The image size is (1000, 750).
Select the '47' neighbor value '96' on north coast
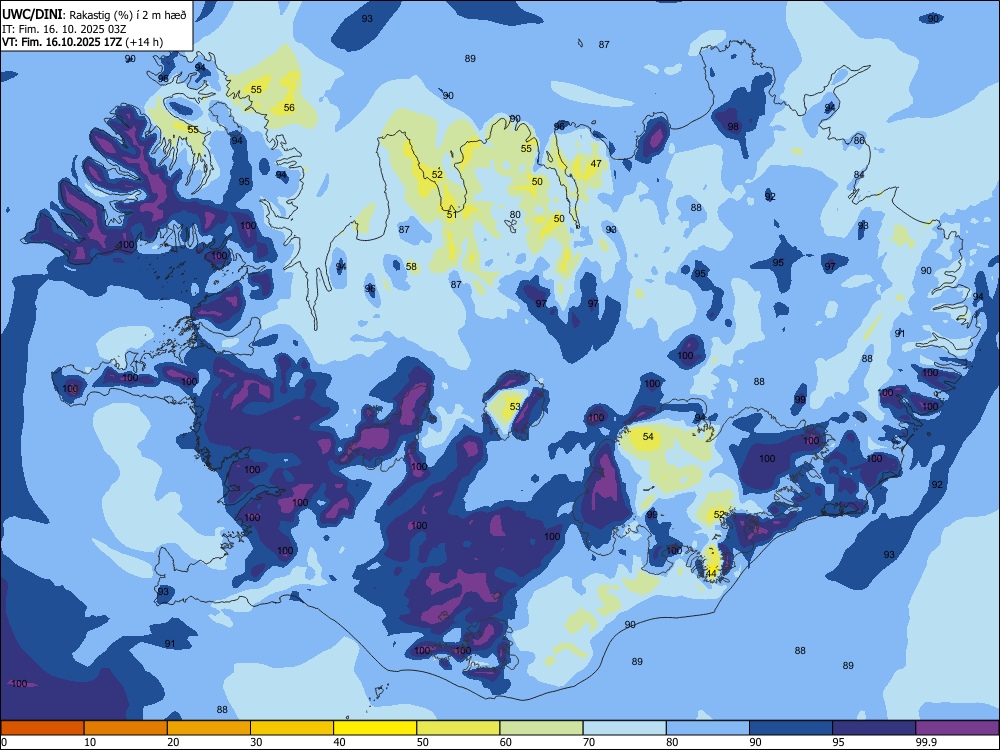tap(559, 126)
